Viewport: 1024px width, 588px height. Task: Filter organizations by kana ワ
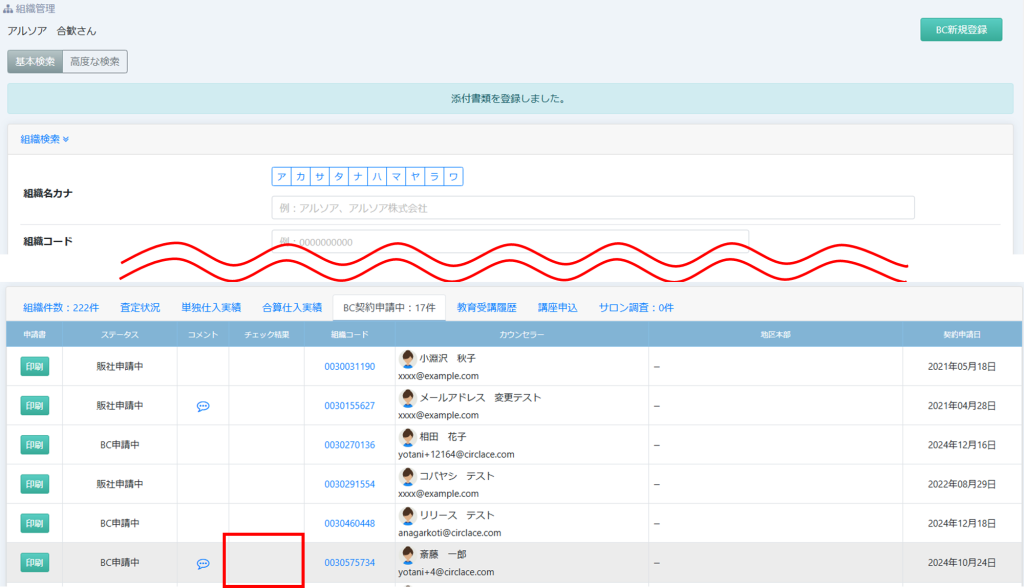coord(453,177)
